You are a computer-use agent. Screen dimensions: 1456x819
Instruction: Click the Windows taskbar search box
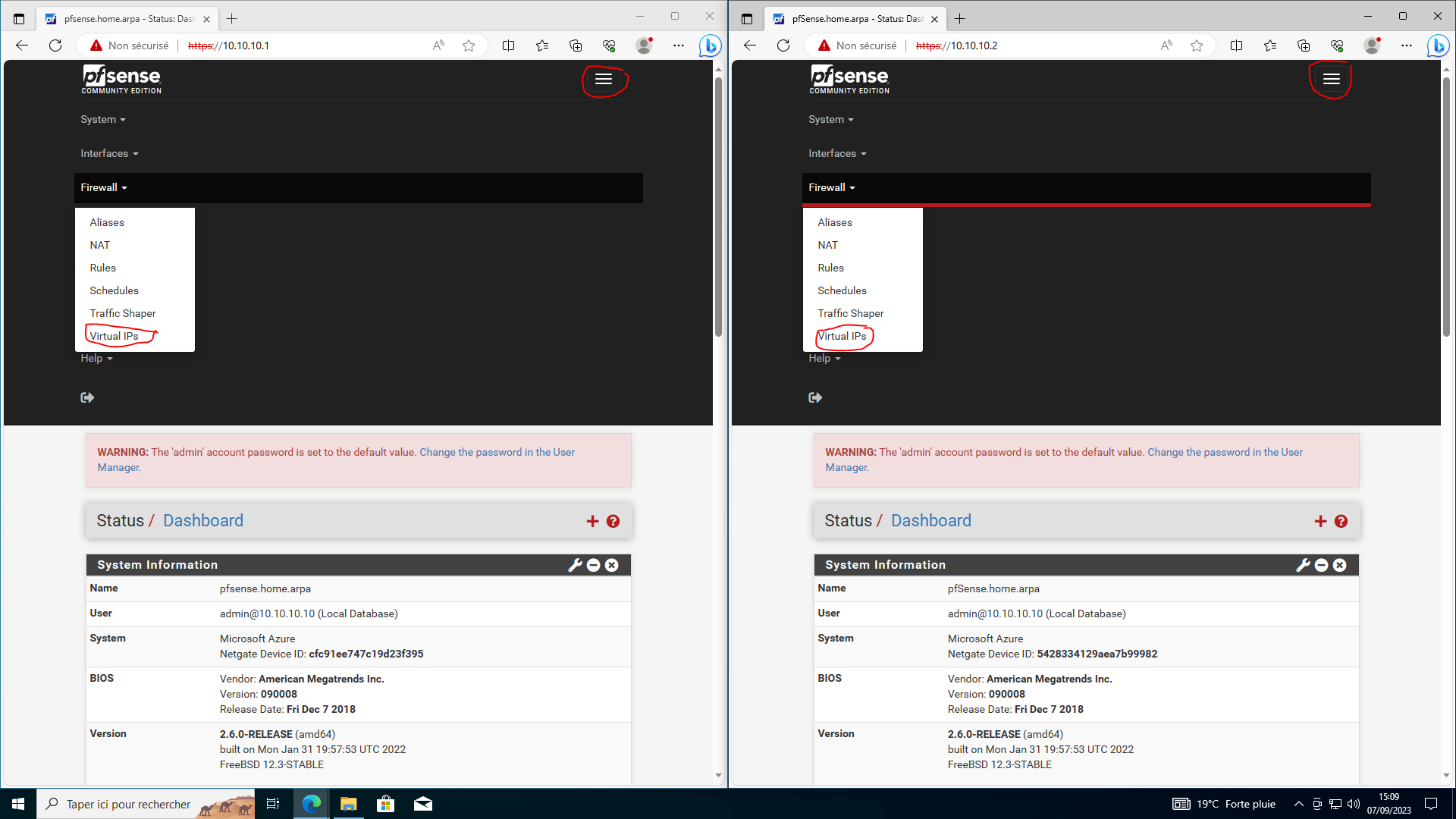point(127,804)
